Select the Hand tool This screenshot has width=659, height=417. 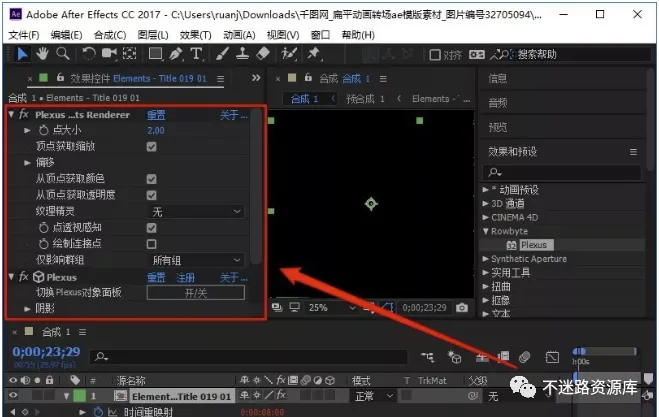pyautogui.click(x=42, y=54)
